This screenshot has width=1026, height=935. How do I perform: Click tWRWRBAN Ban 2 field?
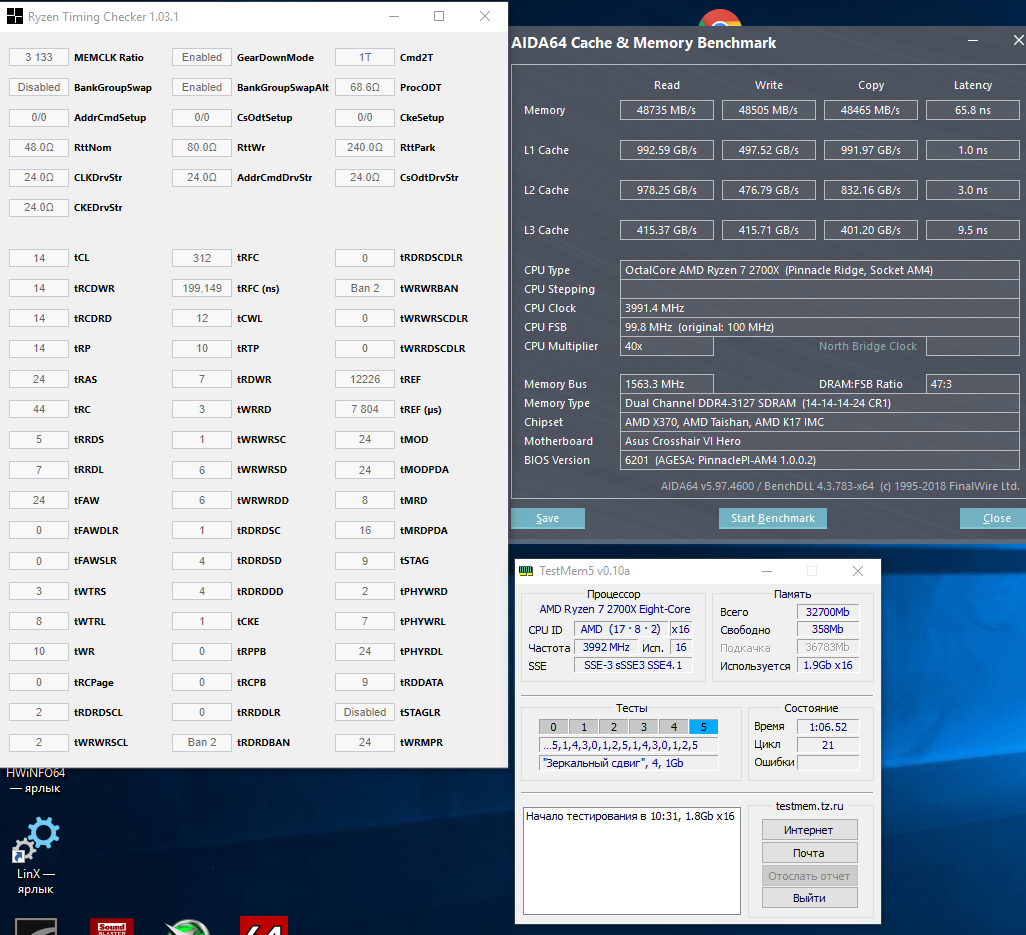click(364, 288)
